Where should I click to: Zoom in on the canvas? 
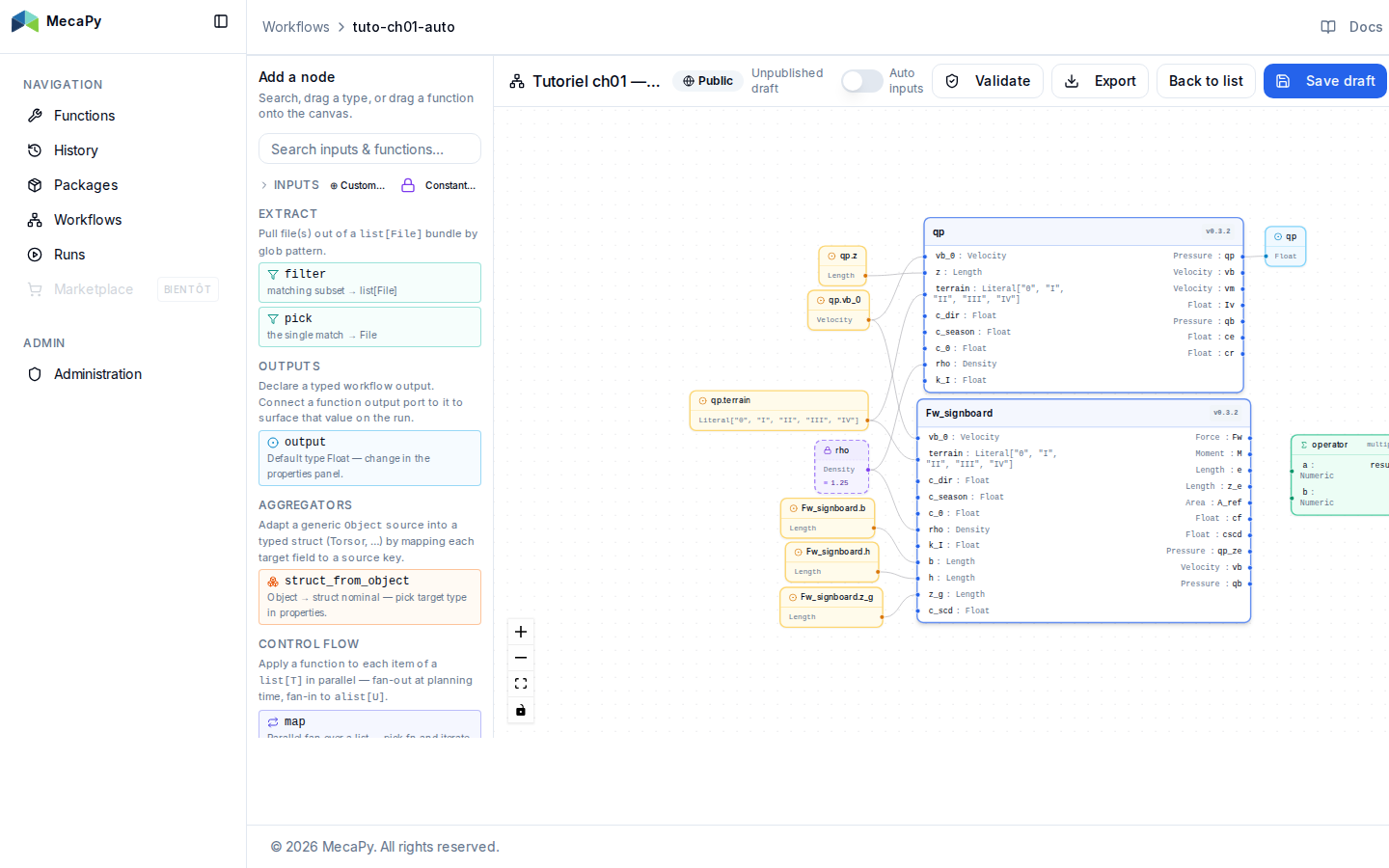[521, 632]
